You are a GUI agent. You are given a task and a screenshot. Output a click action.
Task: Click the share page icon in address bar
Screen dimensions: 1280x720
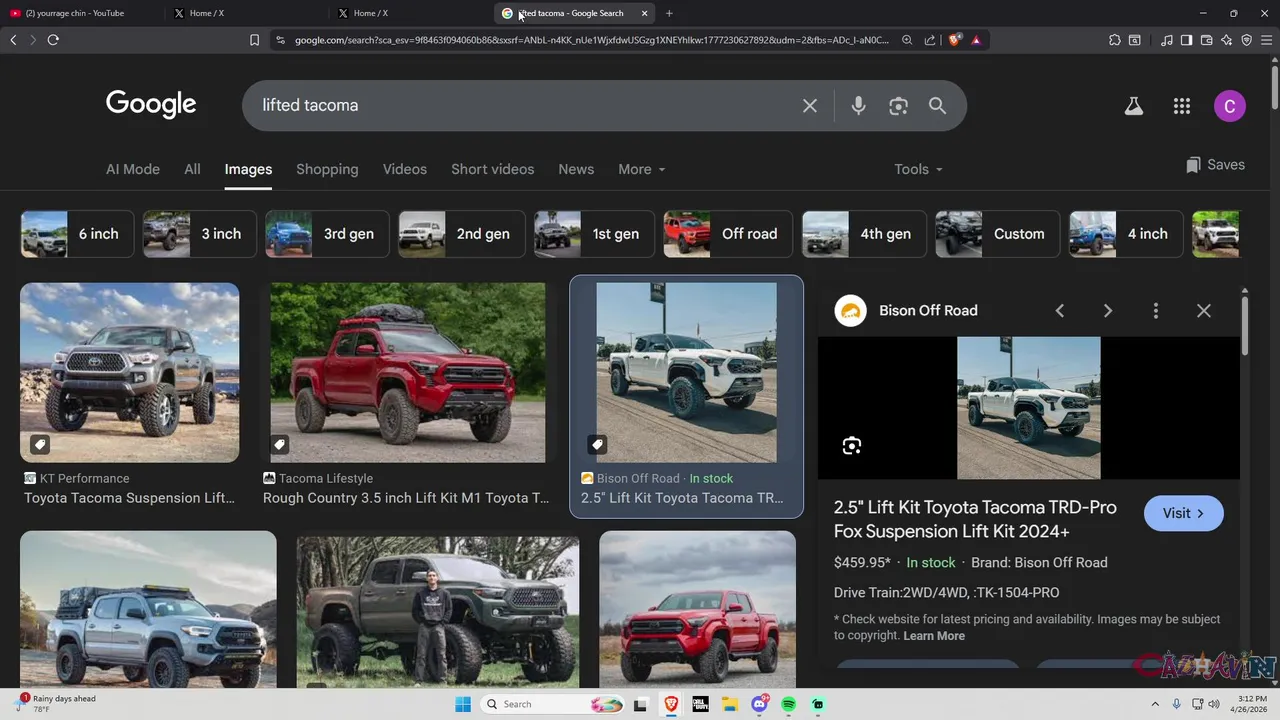pyautogui.click(x=930, y=40)
